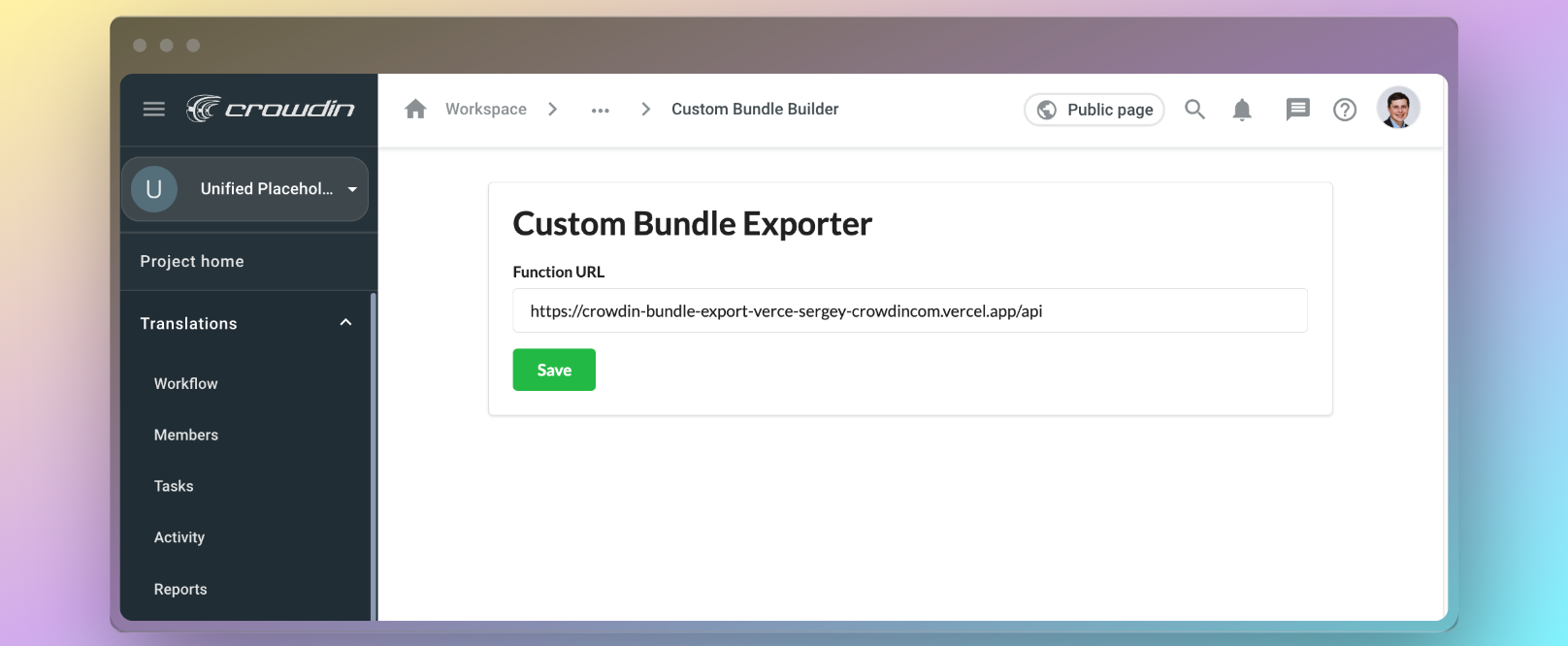The image size is (1568, 646).
Task: Open Workflow in the sidebar
Action: coord(186,384)
